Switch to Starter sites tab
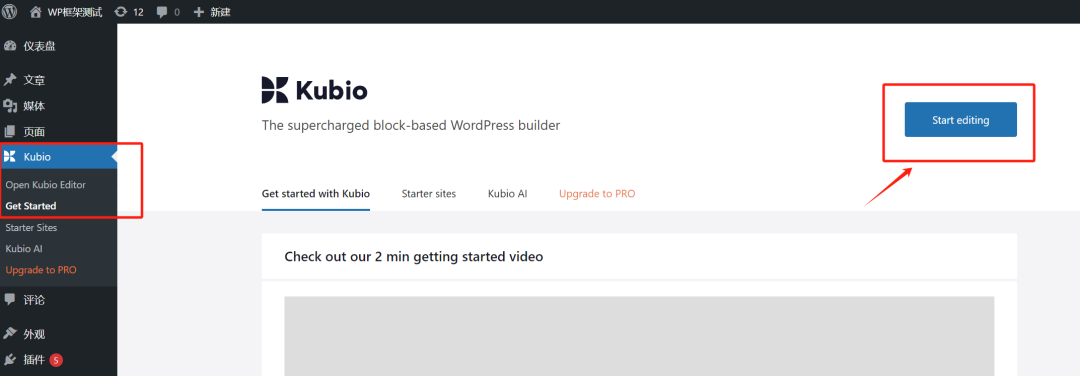 click(x=428, y=194)
